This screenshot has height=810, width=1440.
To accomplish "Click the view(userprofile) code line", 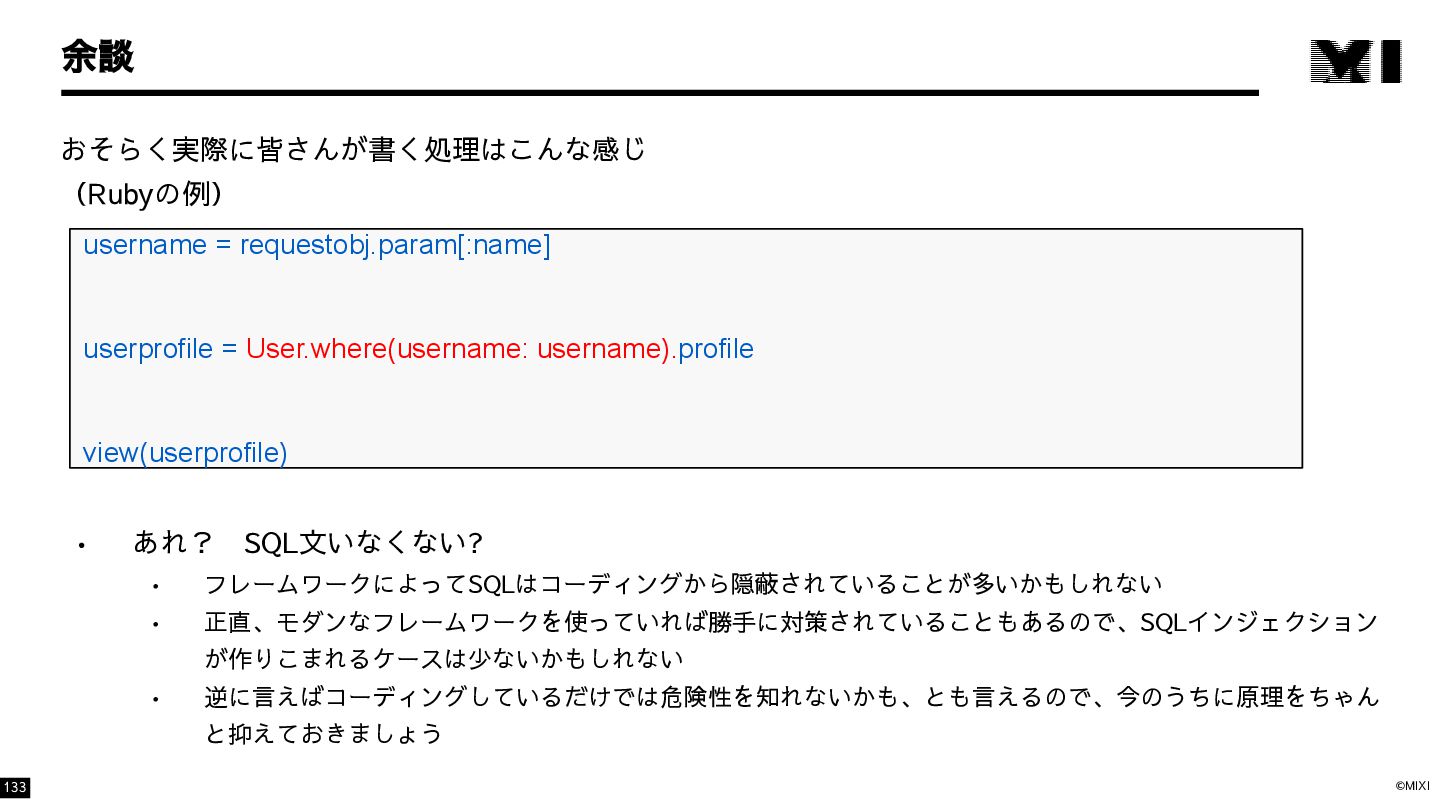I will [x=185, y=453].
